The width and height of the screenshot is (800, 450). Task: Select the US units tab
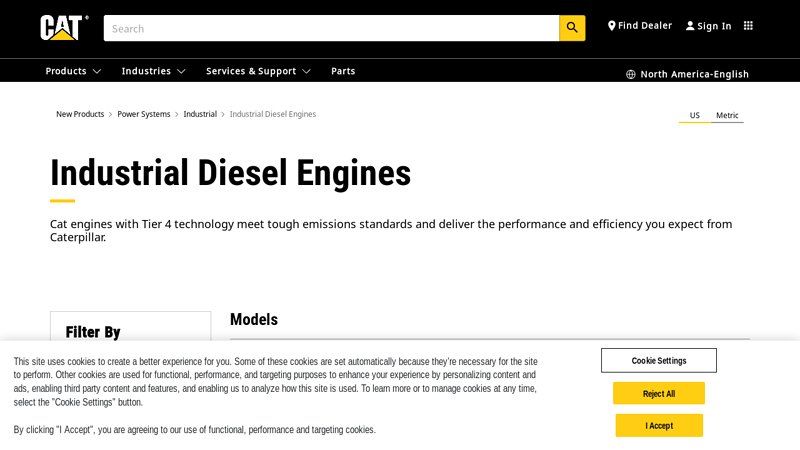tap(694, 115)
